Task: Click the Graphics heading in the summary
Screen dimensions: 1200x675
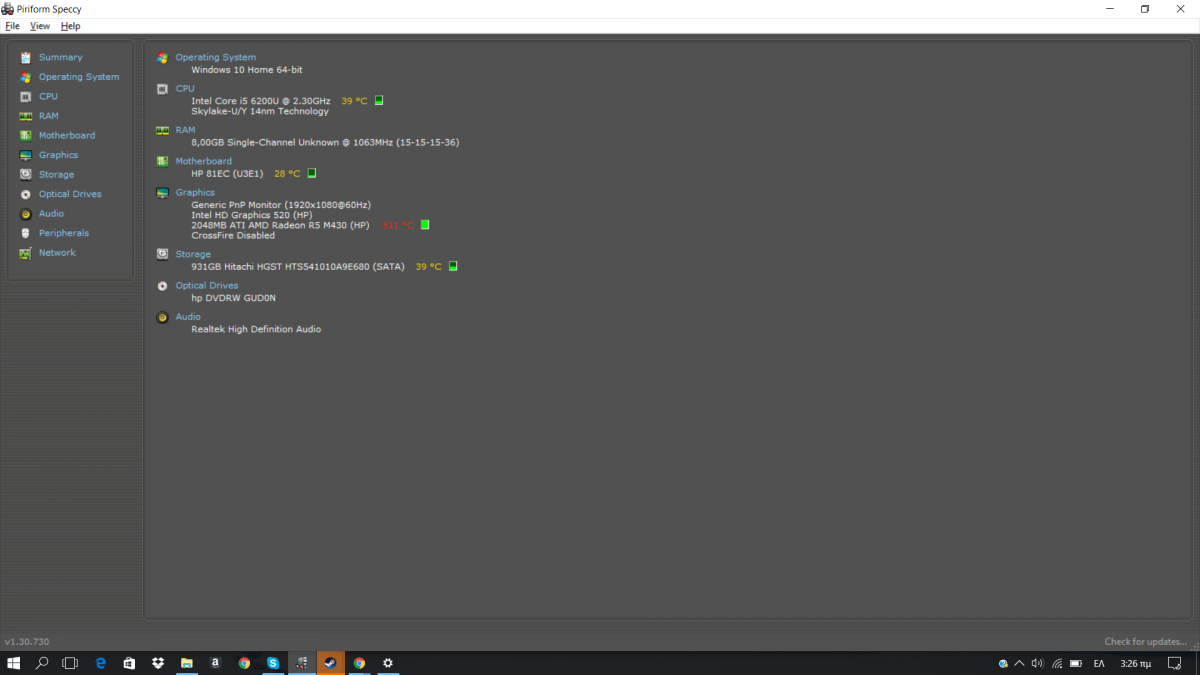Action: pos(195,192)
